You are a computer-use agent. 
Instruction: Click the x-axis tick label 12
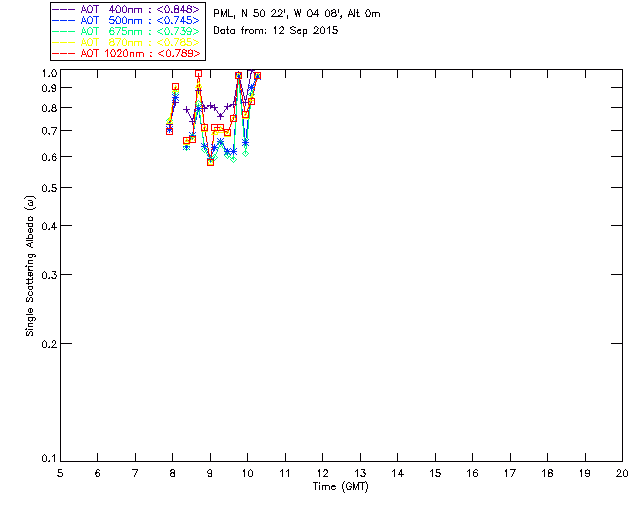(322, 472)
